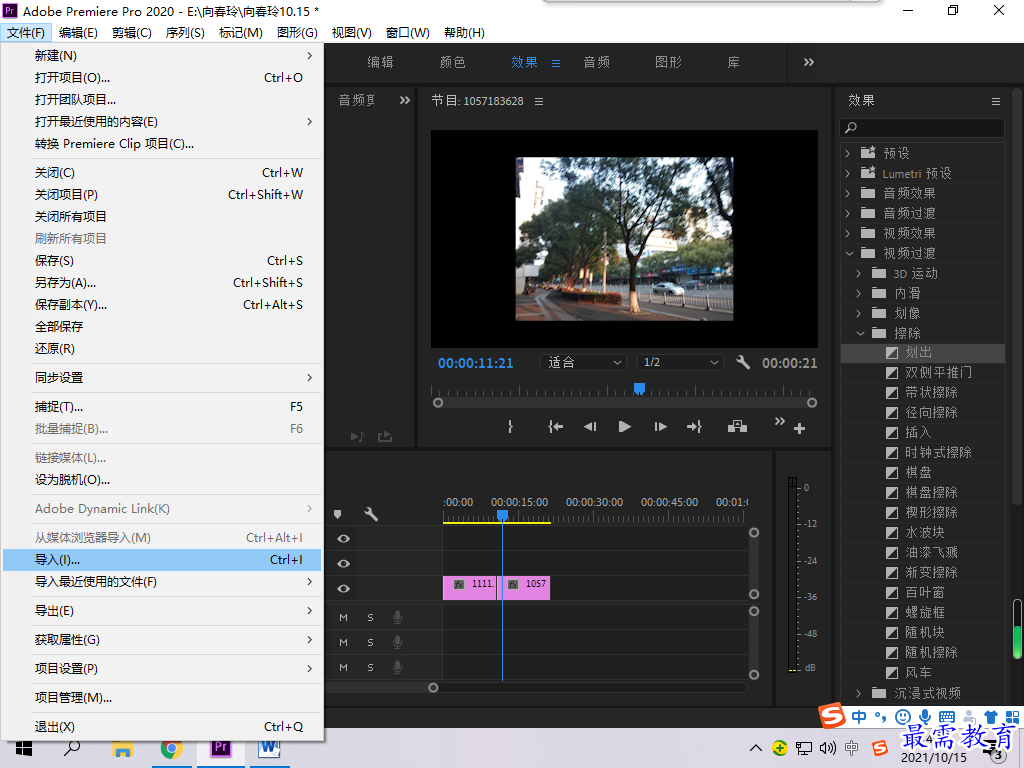This screenshot has width=1024, height=768.
Task: Select the pink 1111 clip in timeline
Action: [x=470, y=588]
